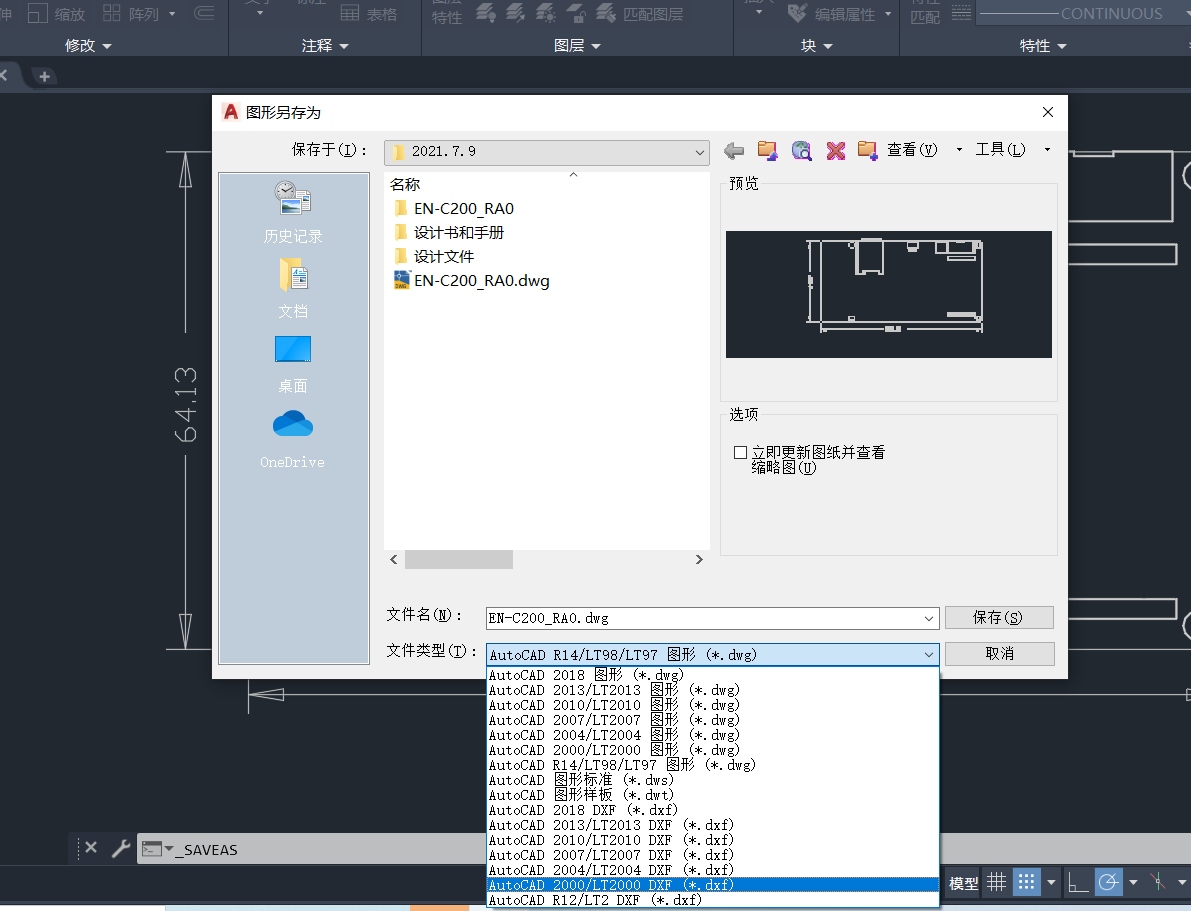Toggle snap mode dotted grid icon
The image size is (1191, 911).
(1026, 882)
